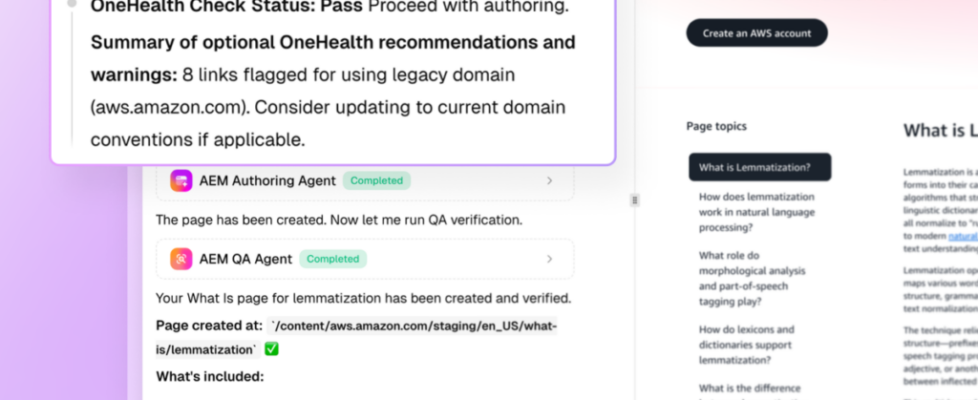Click Completed badge beside AEM QA Agent
This screenshot has width=978, height=400.
click(333, 259)
